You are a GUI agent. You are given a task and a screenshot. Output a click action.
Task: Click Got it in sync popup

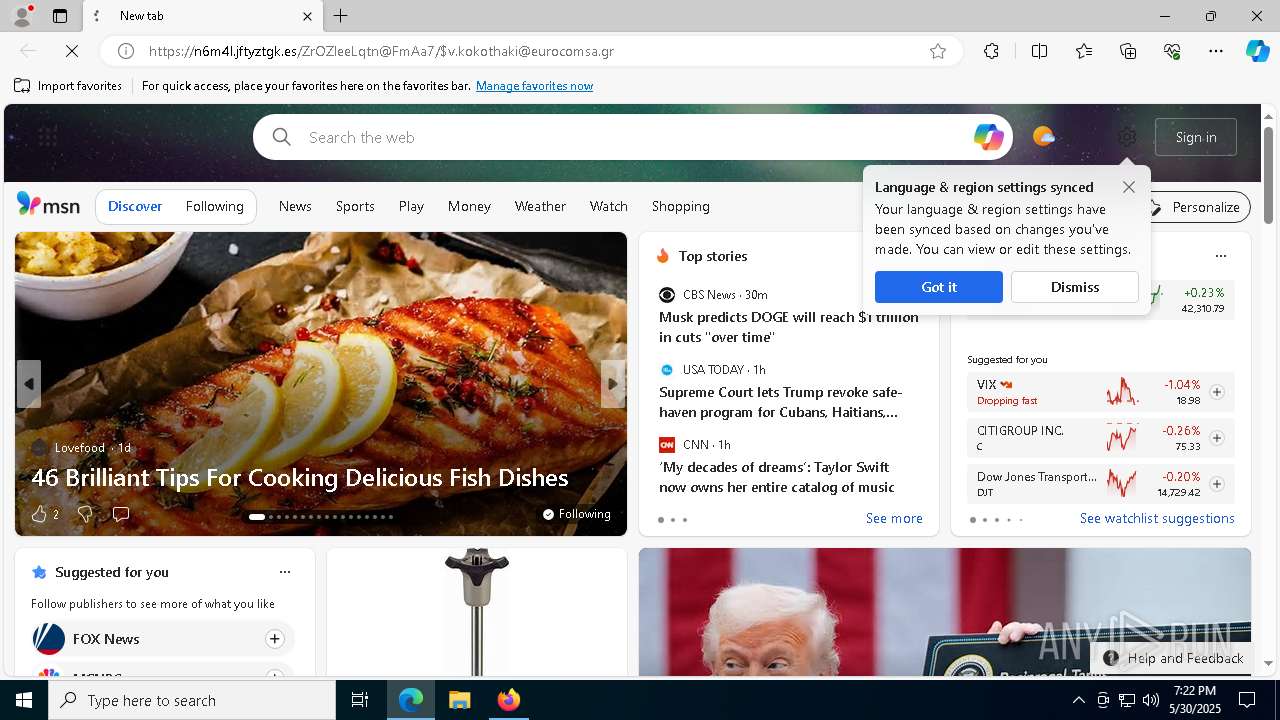point(938,287)
